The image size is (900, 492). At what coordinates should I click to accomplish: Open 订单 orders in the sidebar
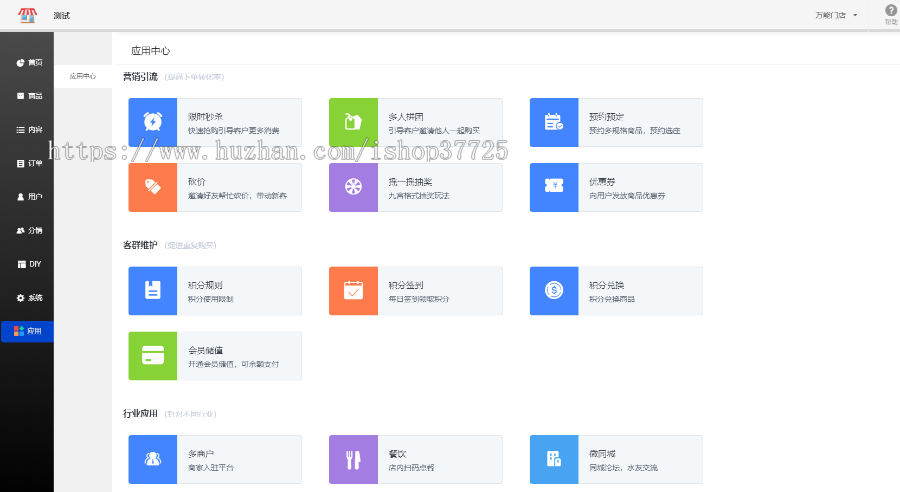coord(29,163)
